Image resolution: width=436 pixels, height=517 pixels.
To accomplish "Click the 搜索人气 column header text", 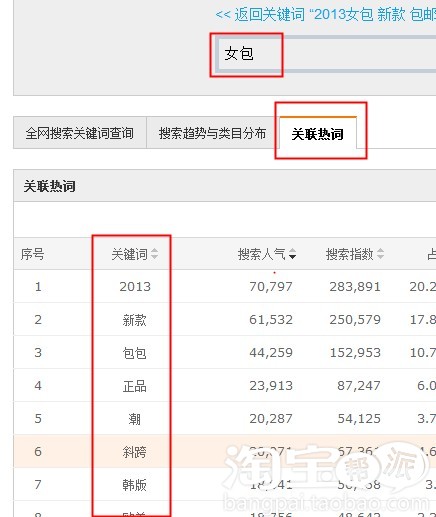I will (x=262, y=254).
